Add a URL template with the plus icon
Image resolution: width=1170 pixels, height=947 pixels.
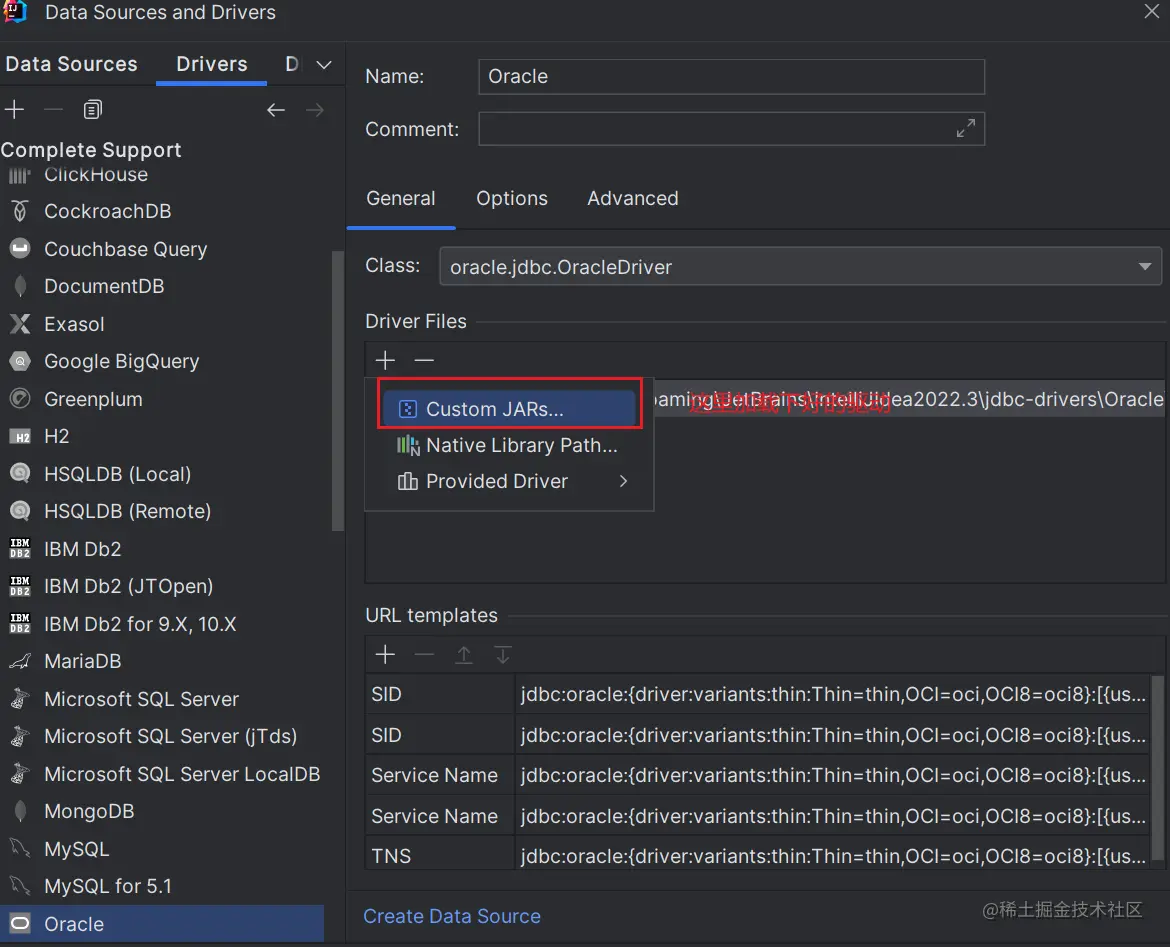[x=385, y=654]
